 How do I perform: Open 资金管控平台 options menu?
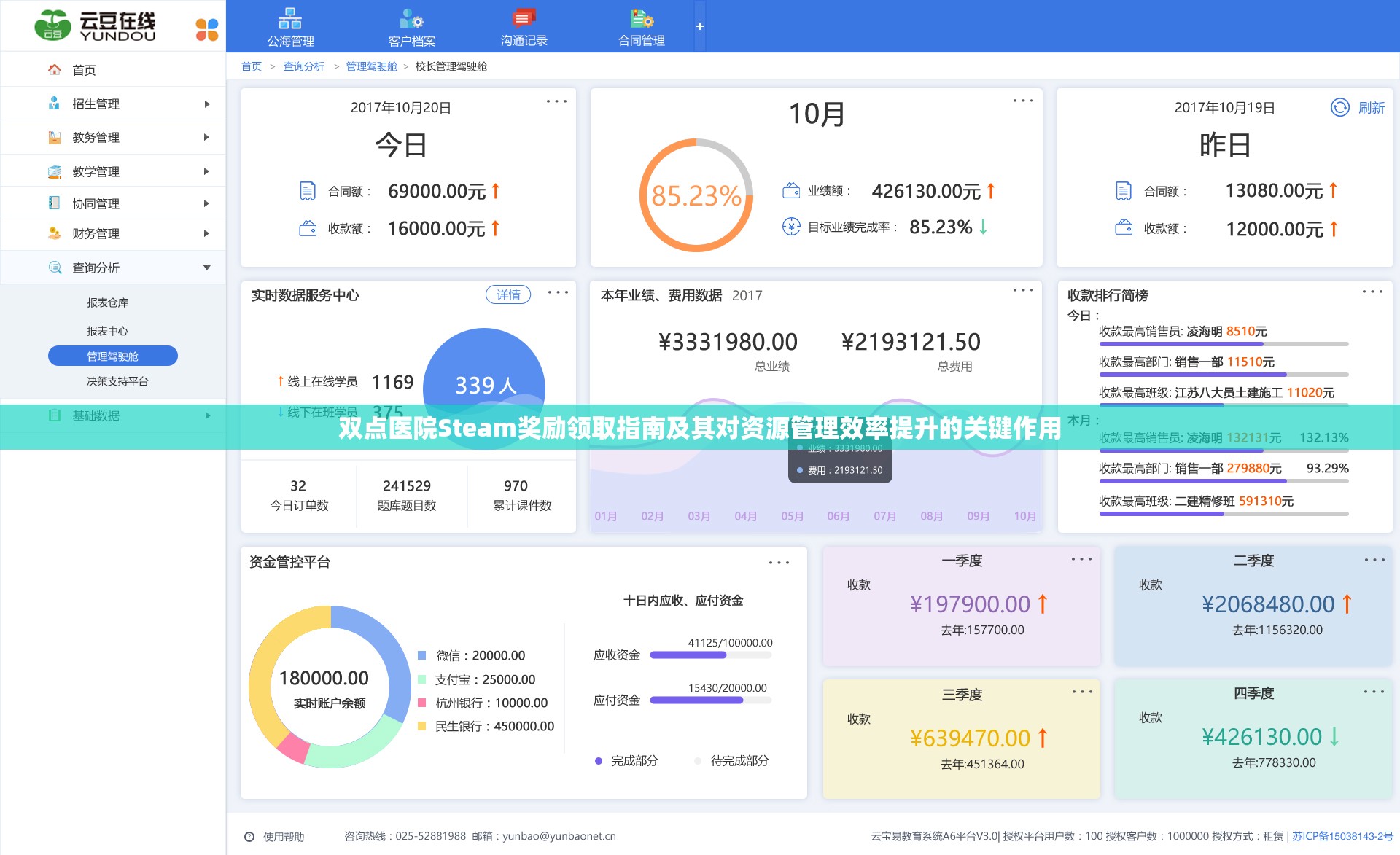click(x=779, y=563)
